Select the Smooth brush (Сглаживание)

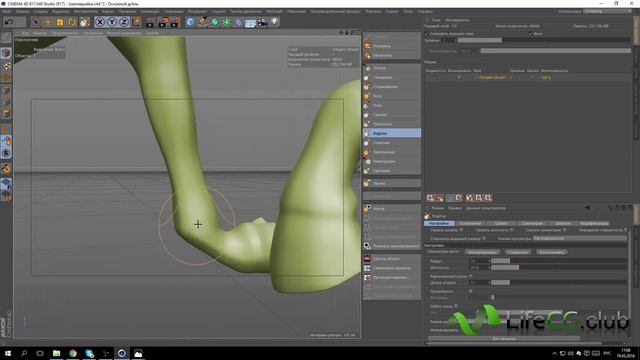point(392,87)
